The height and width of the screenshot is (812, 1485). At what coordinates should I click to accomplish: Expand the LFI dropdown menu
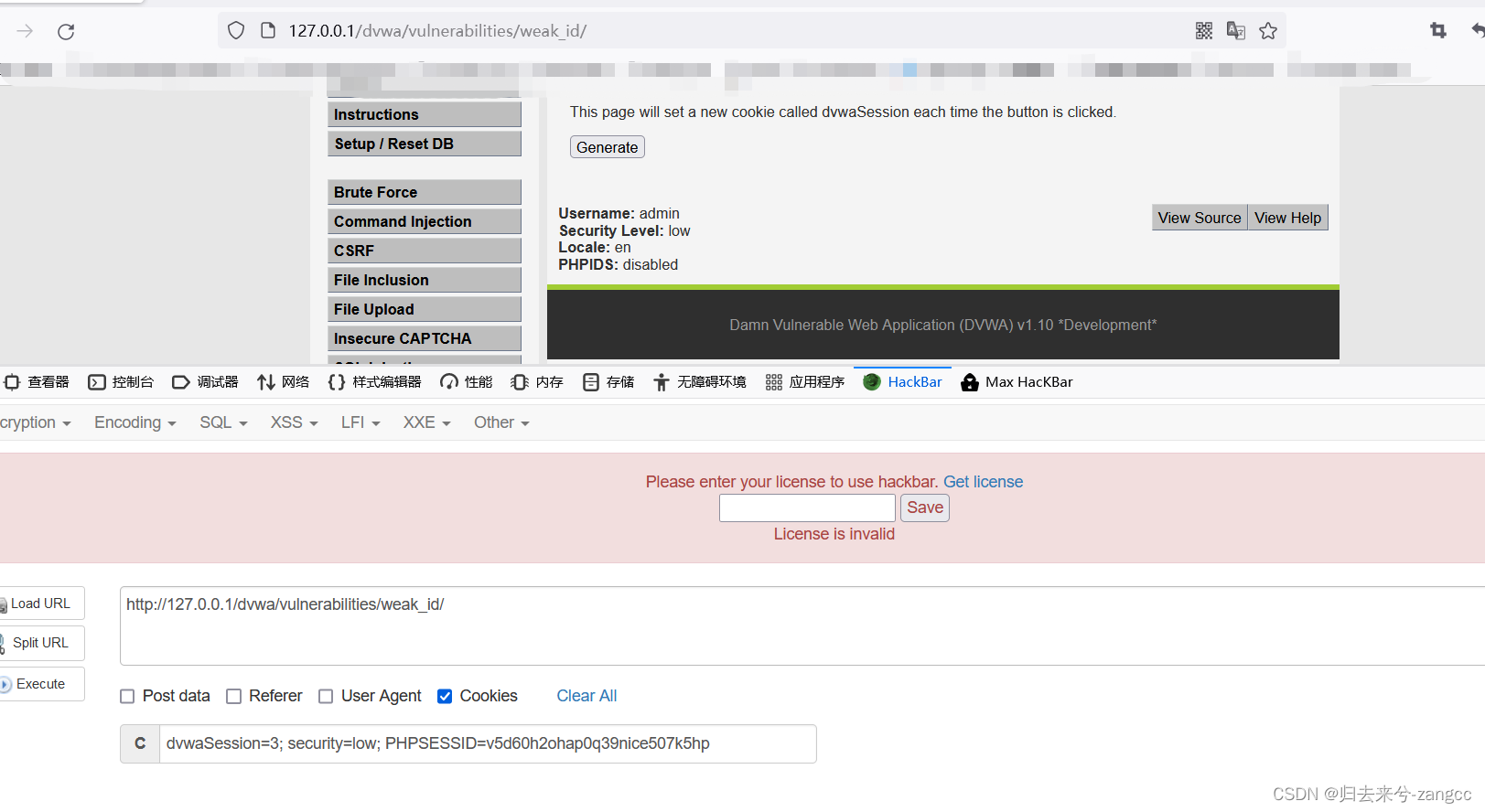pos(360,422)
